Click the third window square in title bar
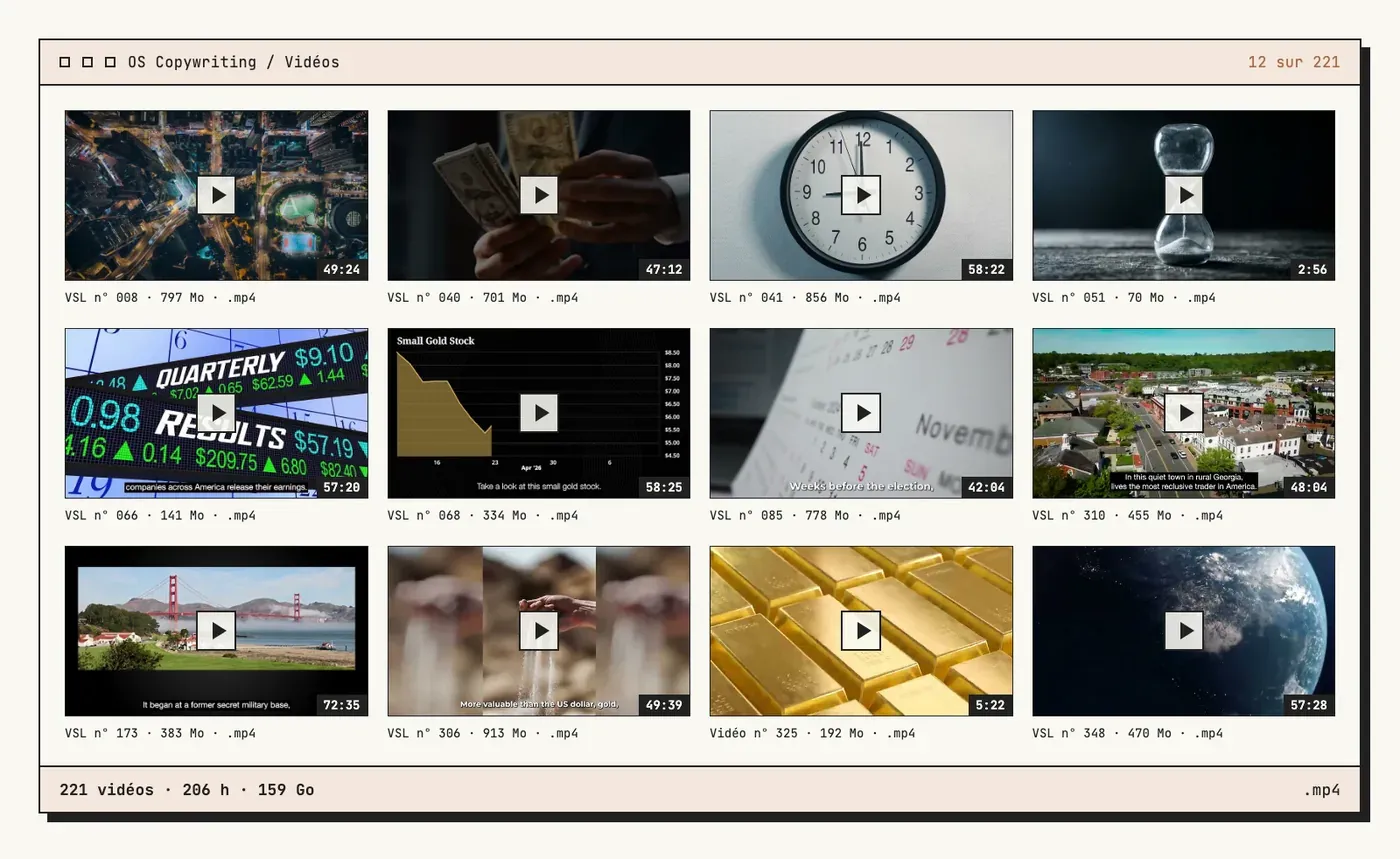1400x859 pixels. pyautogui.click(x=110, y=62)
